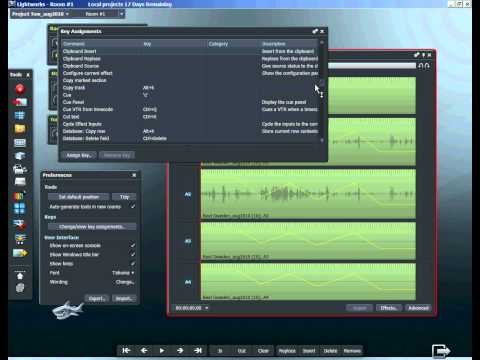Click the Clear marks button
The width and height of the screenshot is (480, 360).
pyautogui.click(x=263, y=351)
